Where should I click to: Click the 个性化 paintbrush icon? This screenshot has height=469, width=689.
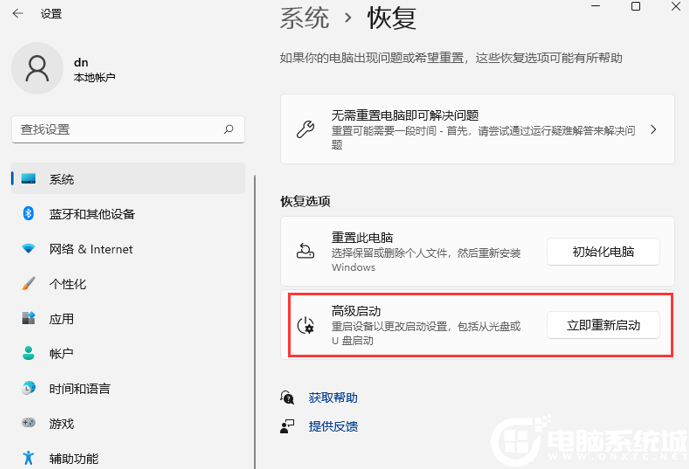(x=29, y=284)
